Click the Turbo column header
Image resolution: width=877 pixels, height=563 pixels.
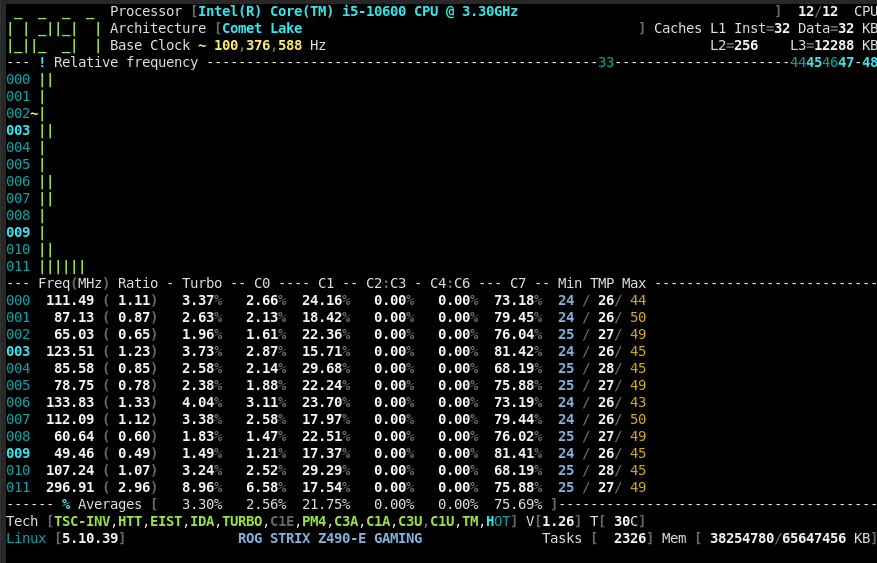[x=202, y=283]
